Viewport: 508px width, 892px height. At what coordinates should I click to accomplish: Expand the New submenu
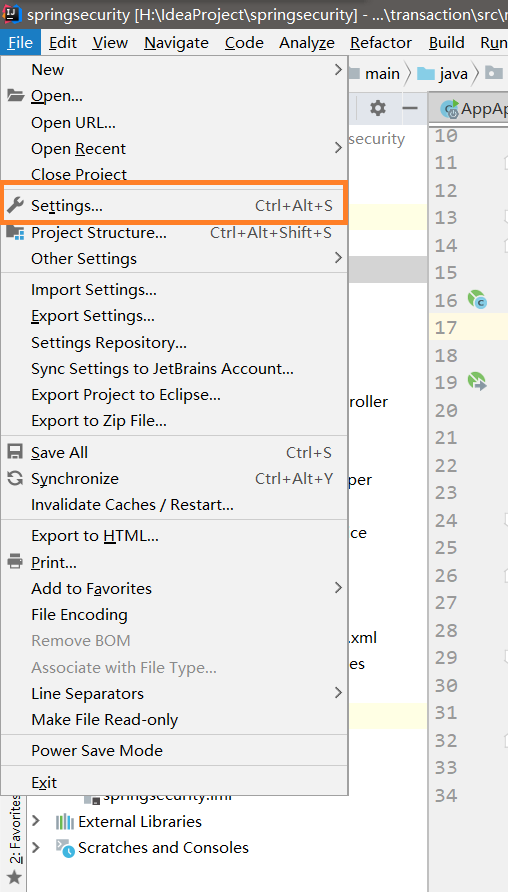(x=174, y=69)
